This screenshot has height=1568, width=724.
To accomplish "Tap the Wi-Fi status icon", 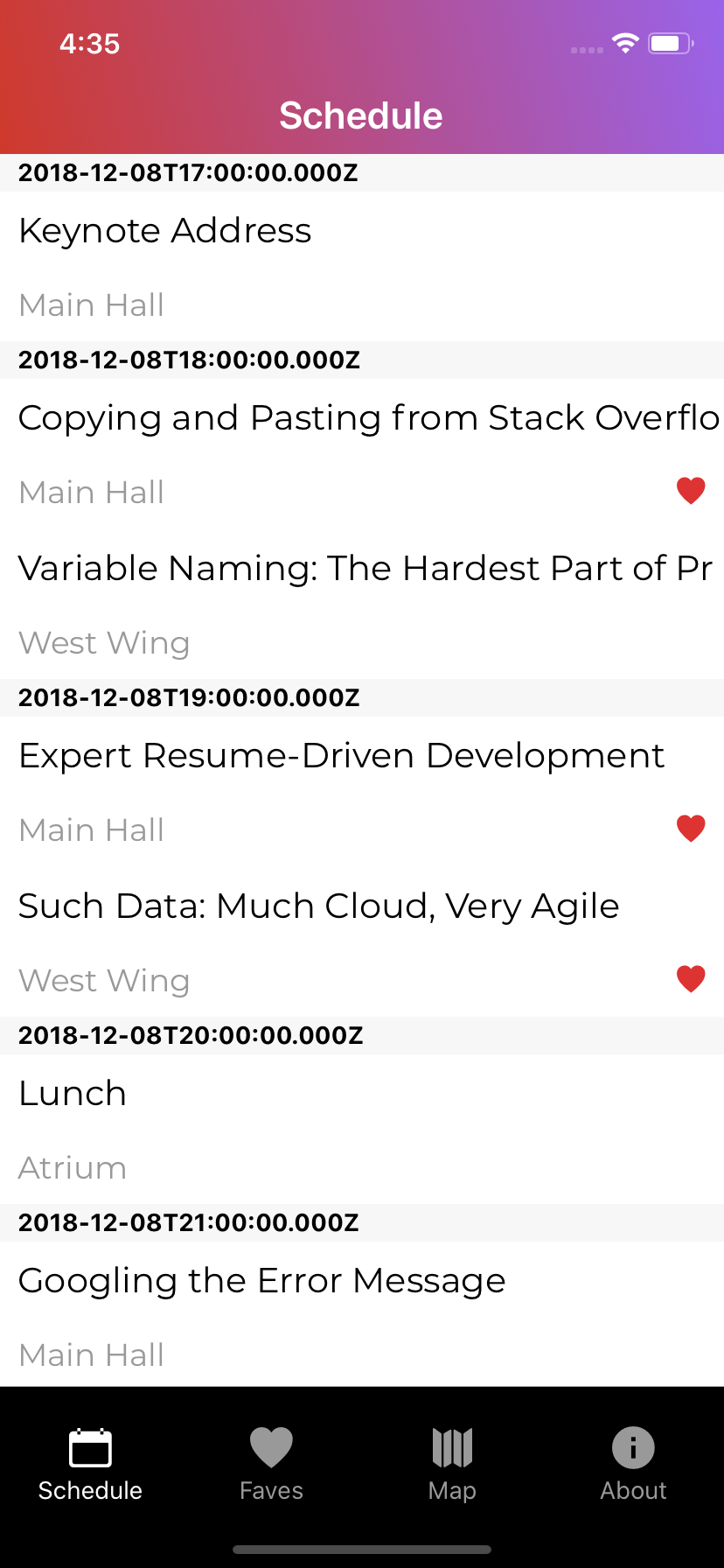I will (x=625, y=43).
